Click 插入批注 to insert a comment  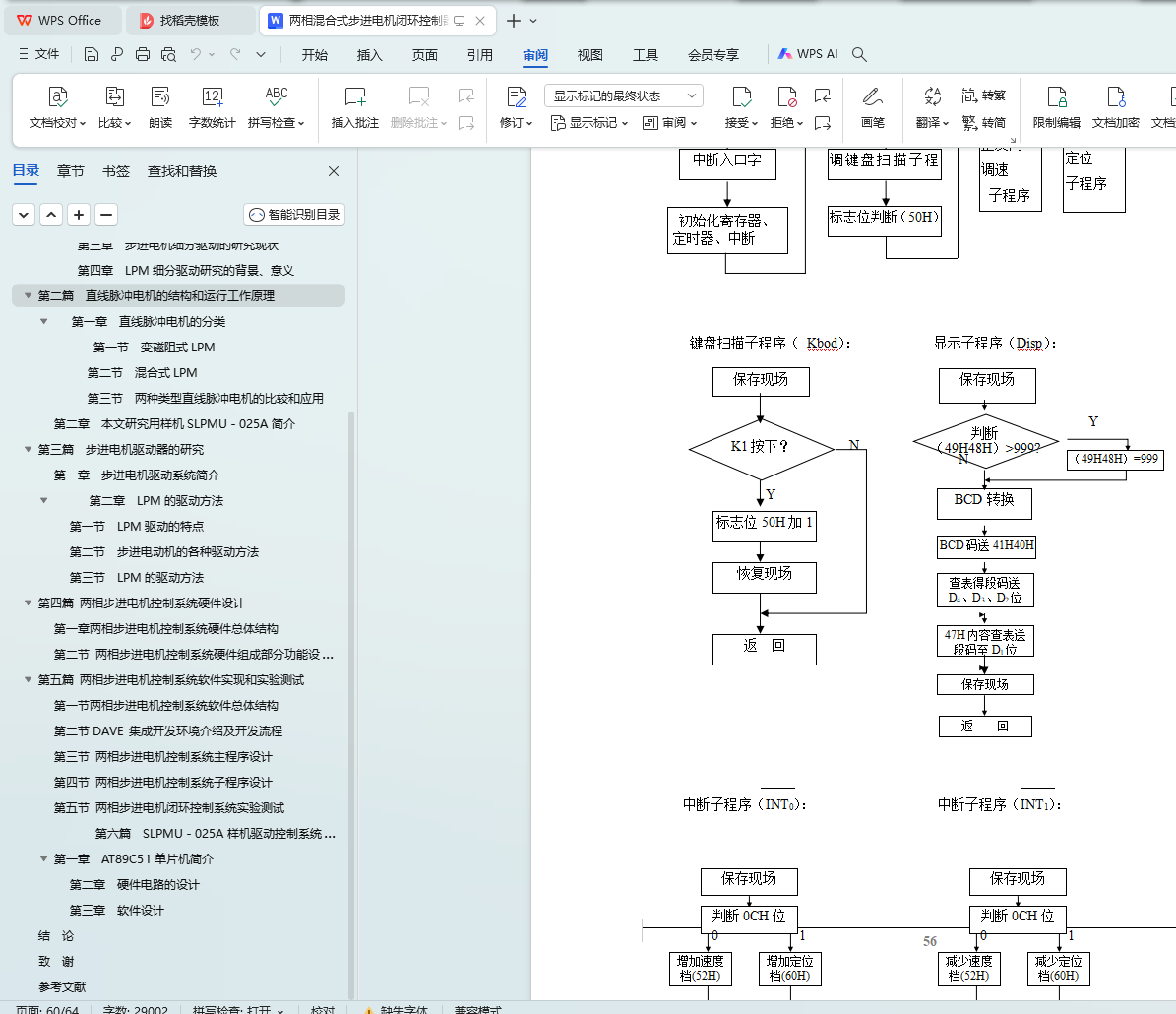pyautogui.click(x=354, y=107)
